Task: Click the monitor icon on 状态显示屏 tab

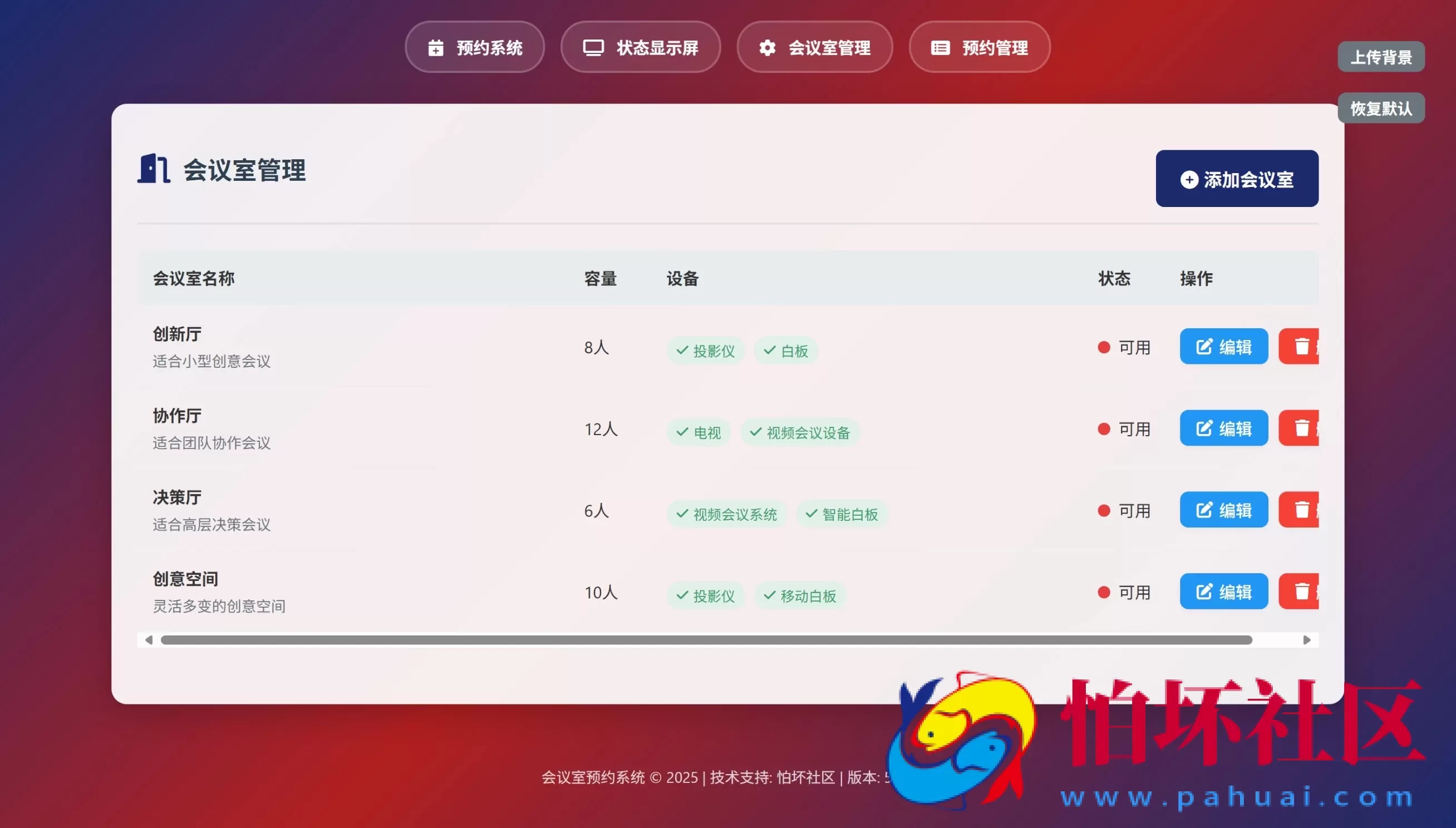Action: 594,48
